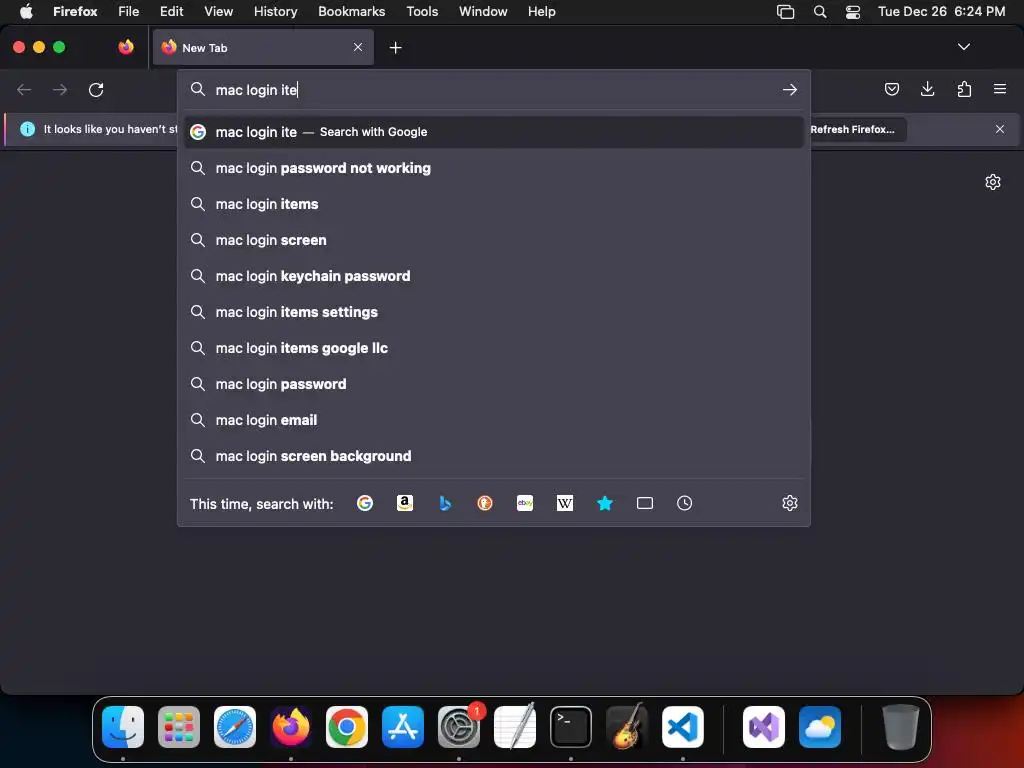
Task: Search with Google engine icon
Action: click(364, 503)
